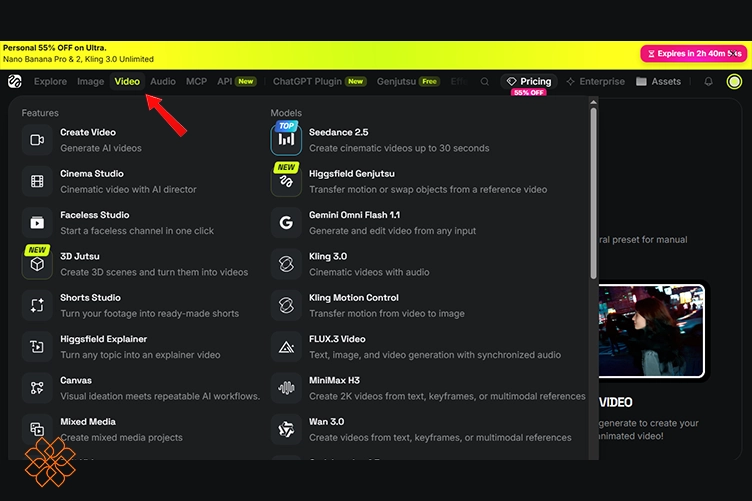The height and width of the screenshot is (501, 752).
Task: Click 'Cinematic video with AI director' text
Action: tap(128, 189)
